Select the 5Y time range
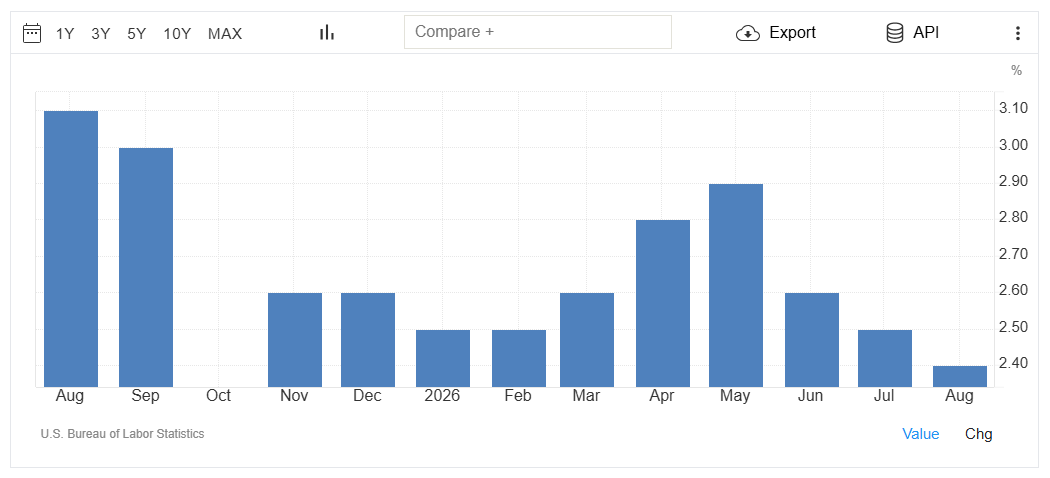 [137, 33]
